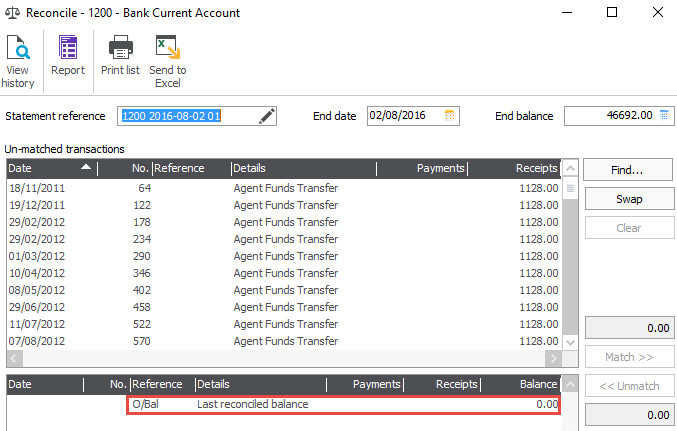
Task: Open the Report tool
Action: click(x=68, y=56)
